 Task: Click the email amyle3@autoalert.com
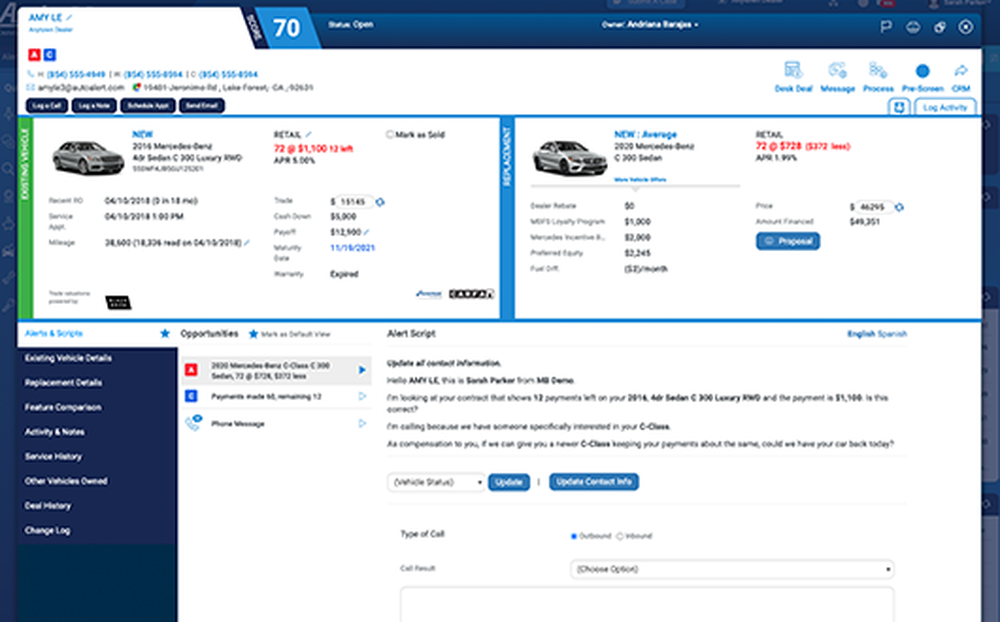(x=81, y=87)
